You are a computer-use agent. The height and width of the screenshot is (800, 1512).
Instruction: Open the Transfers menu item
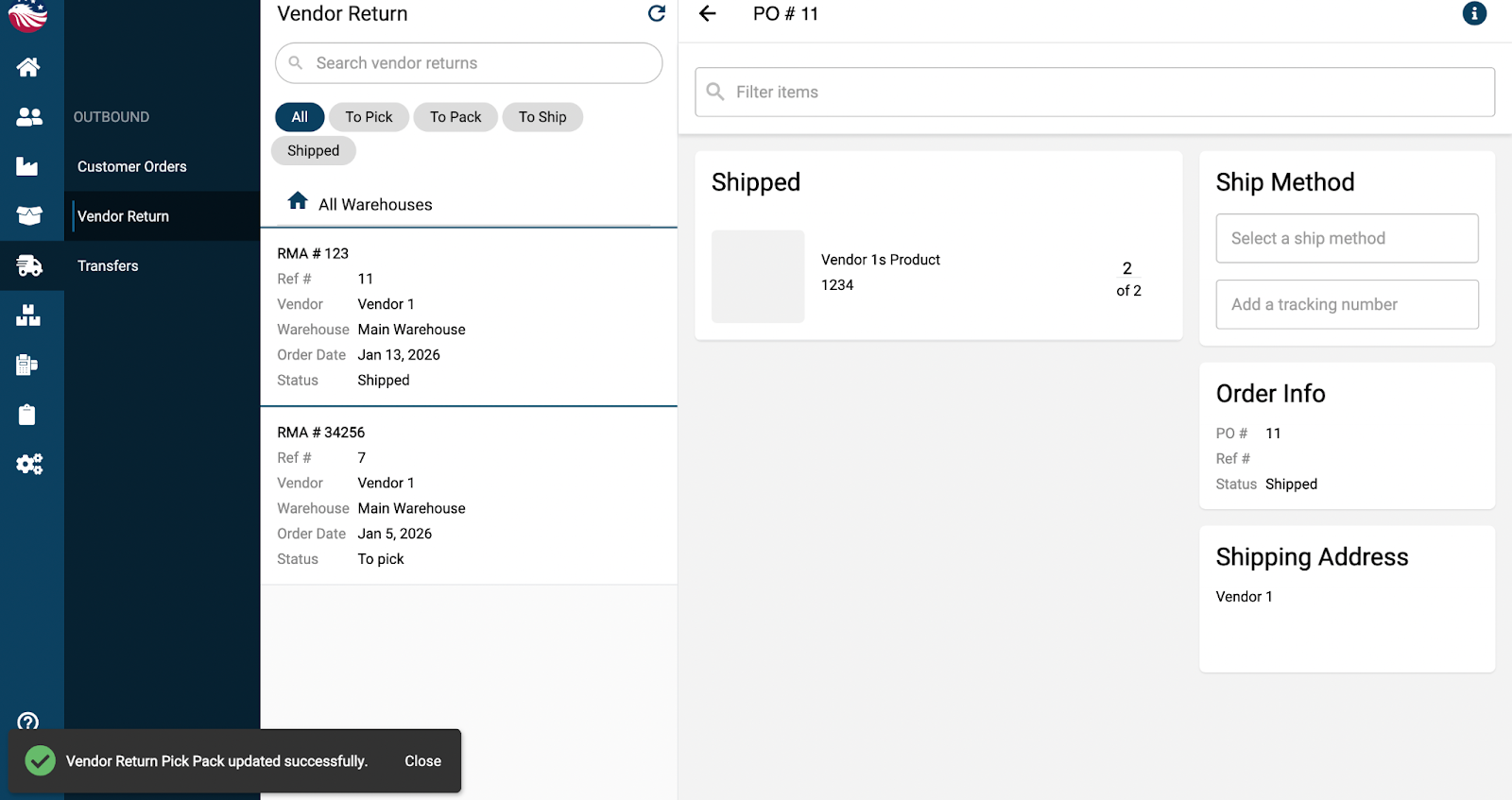pyautogui.click(x=108, y=266)
